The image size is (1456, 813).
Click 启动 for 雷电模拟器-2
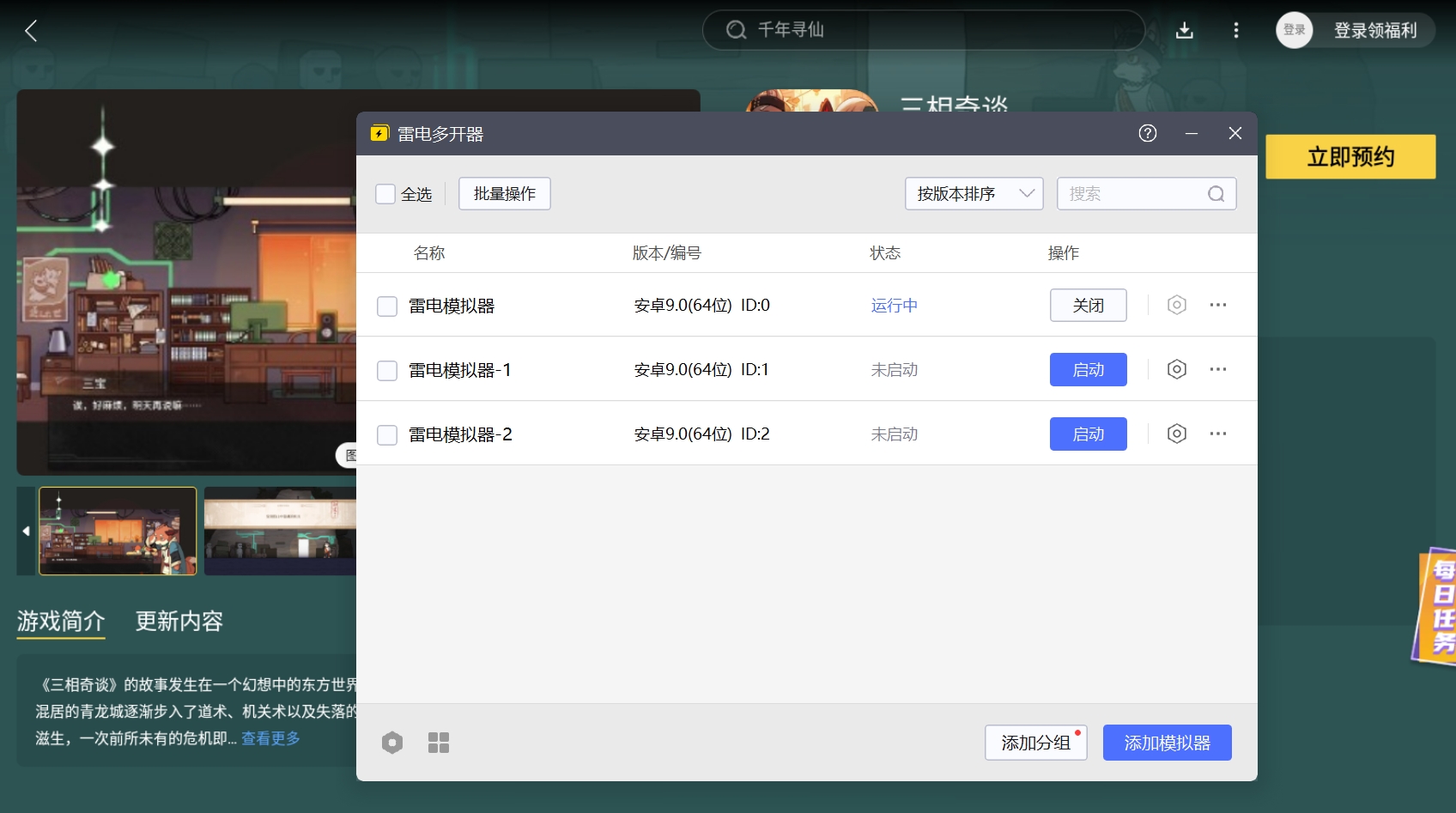(x=1089, y=434)
